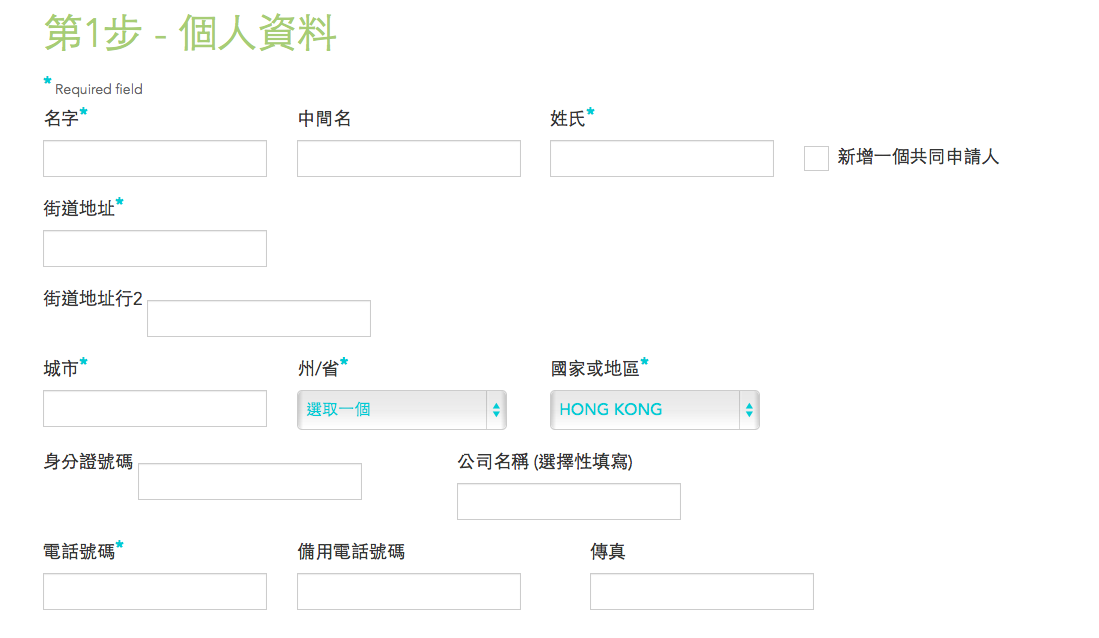Viewport: 1099px width, 638px height.
Task: Click the 中間名 (middle name) text box
Action: point(409,159)
